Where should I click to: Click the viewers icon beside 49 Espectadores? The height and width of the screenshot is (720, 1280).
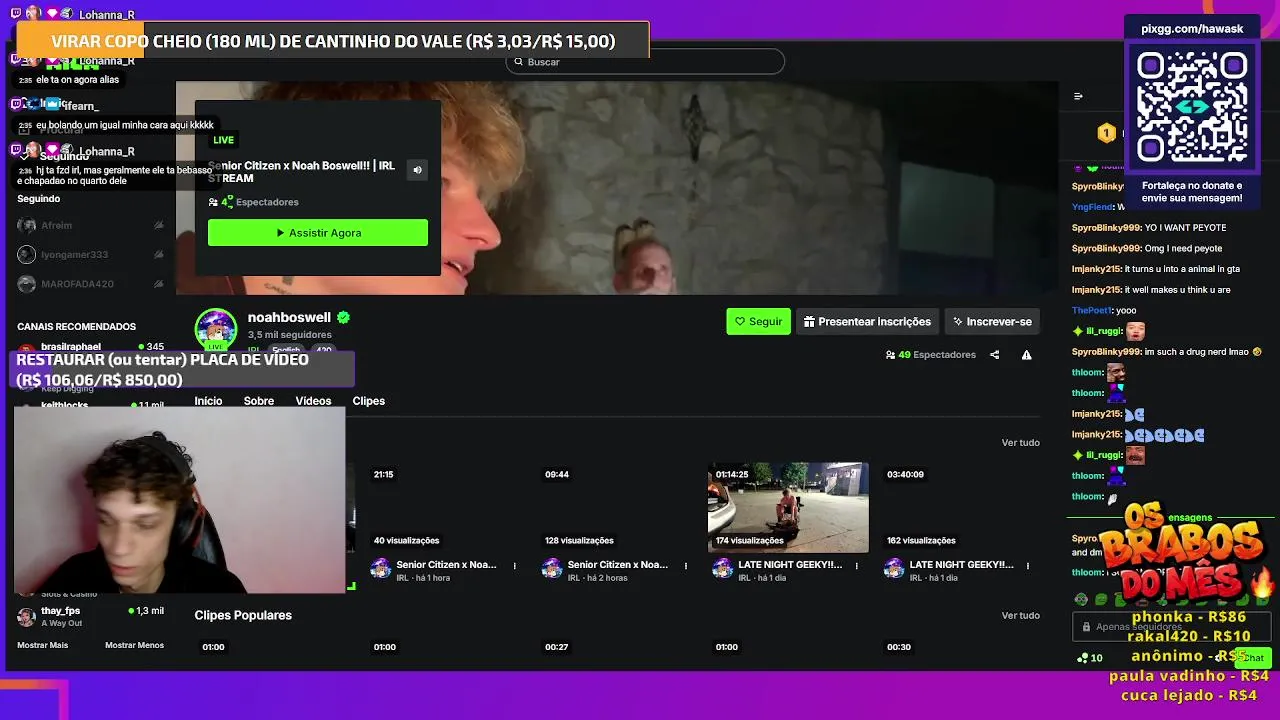890,355
